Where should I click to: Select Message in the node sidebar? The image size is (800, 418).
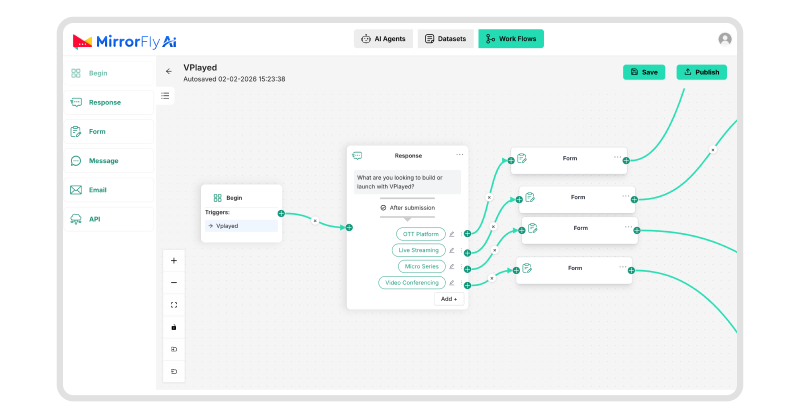click(x=109, y=161)
